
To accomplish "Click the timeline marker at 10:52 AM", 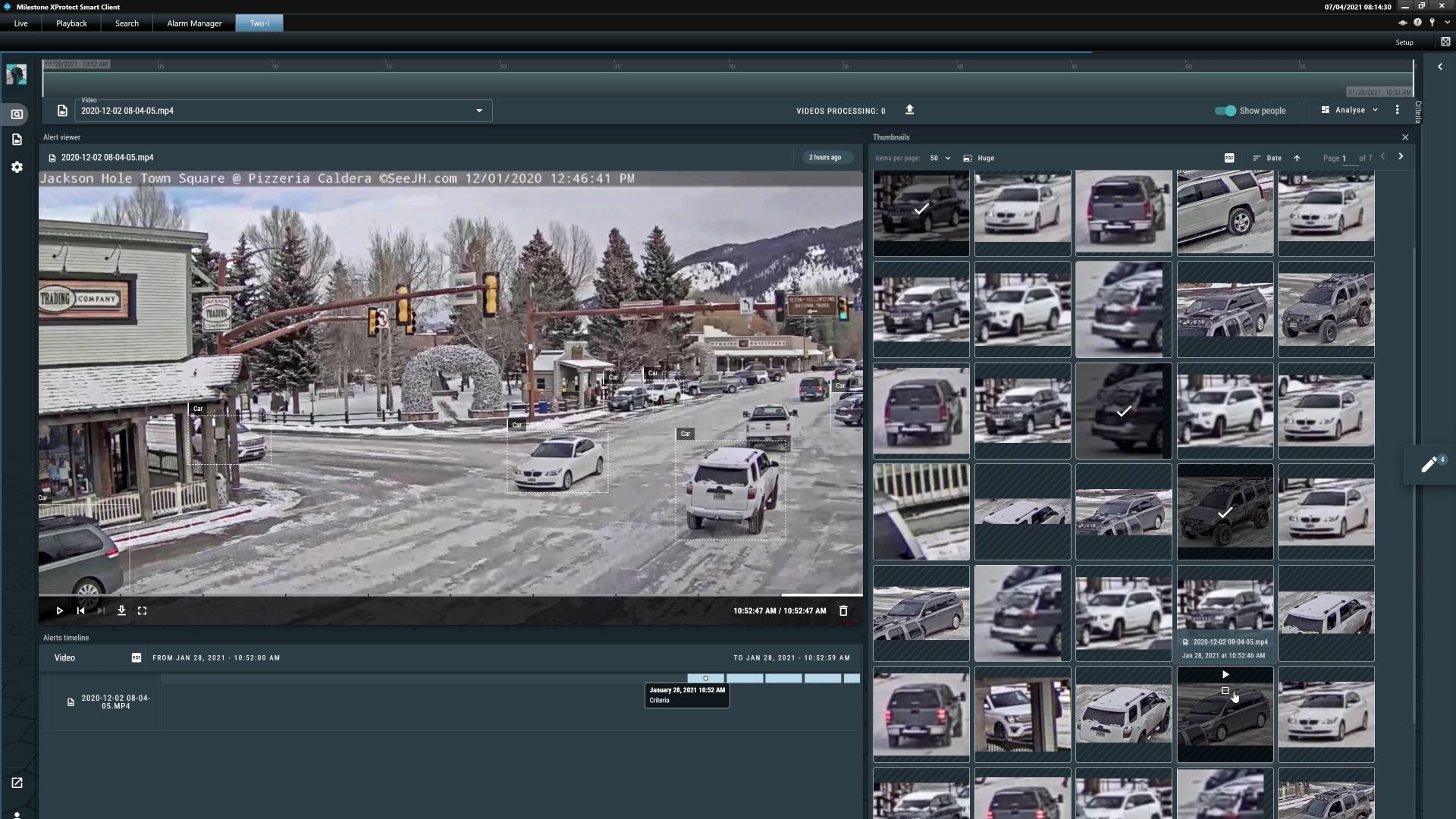I will 705,679.
